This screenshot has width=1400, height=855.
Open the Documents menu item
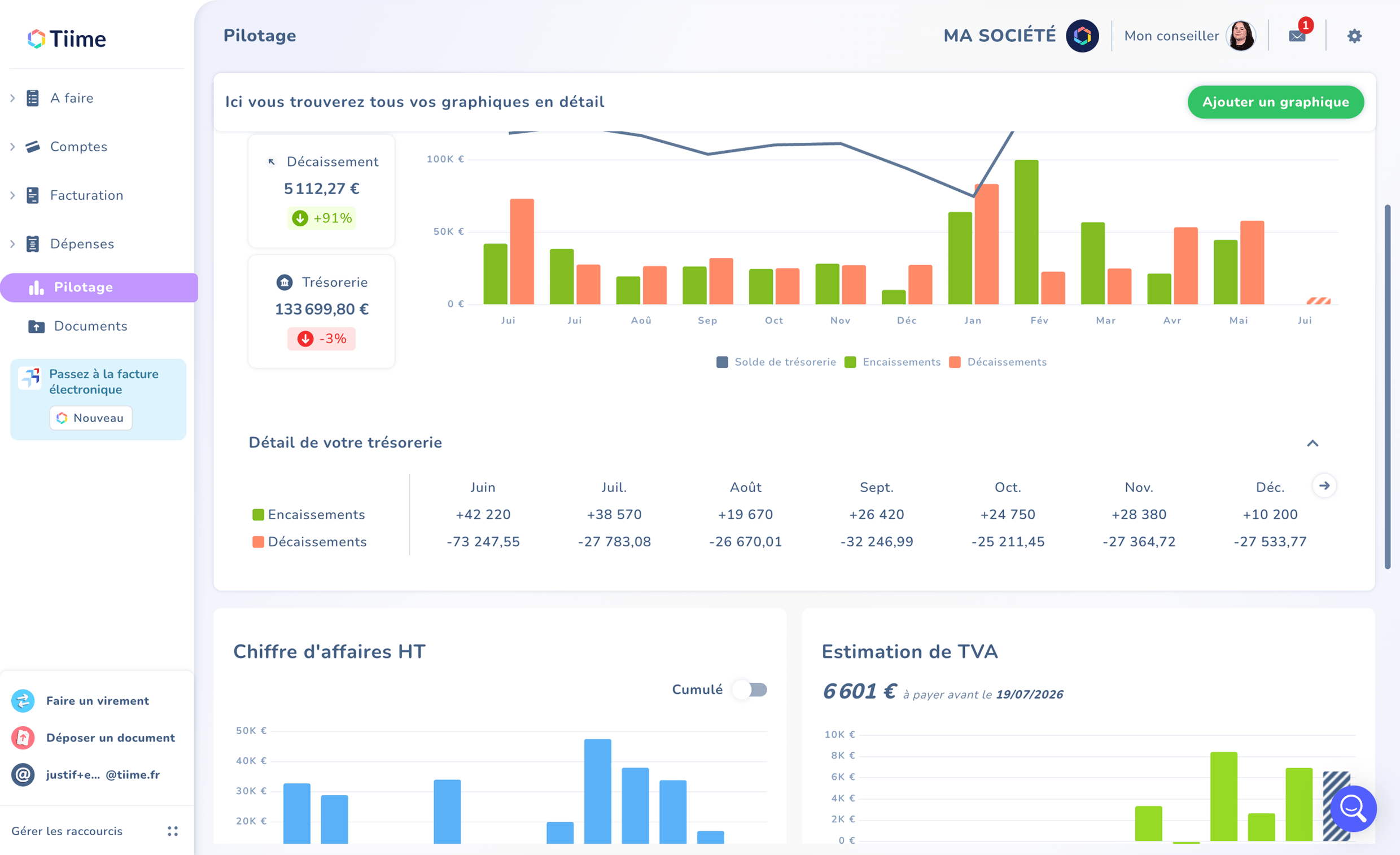(90, 326)
